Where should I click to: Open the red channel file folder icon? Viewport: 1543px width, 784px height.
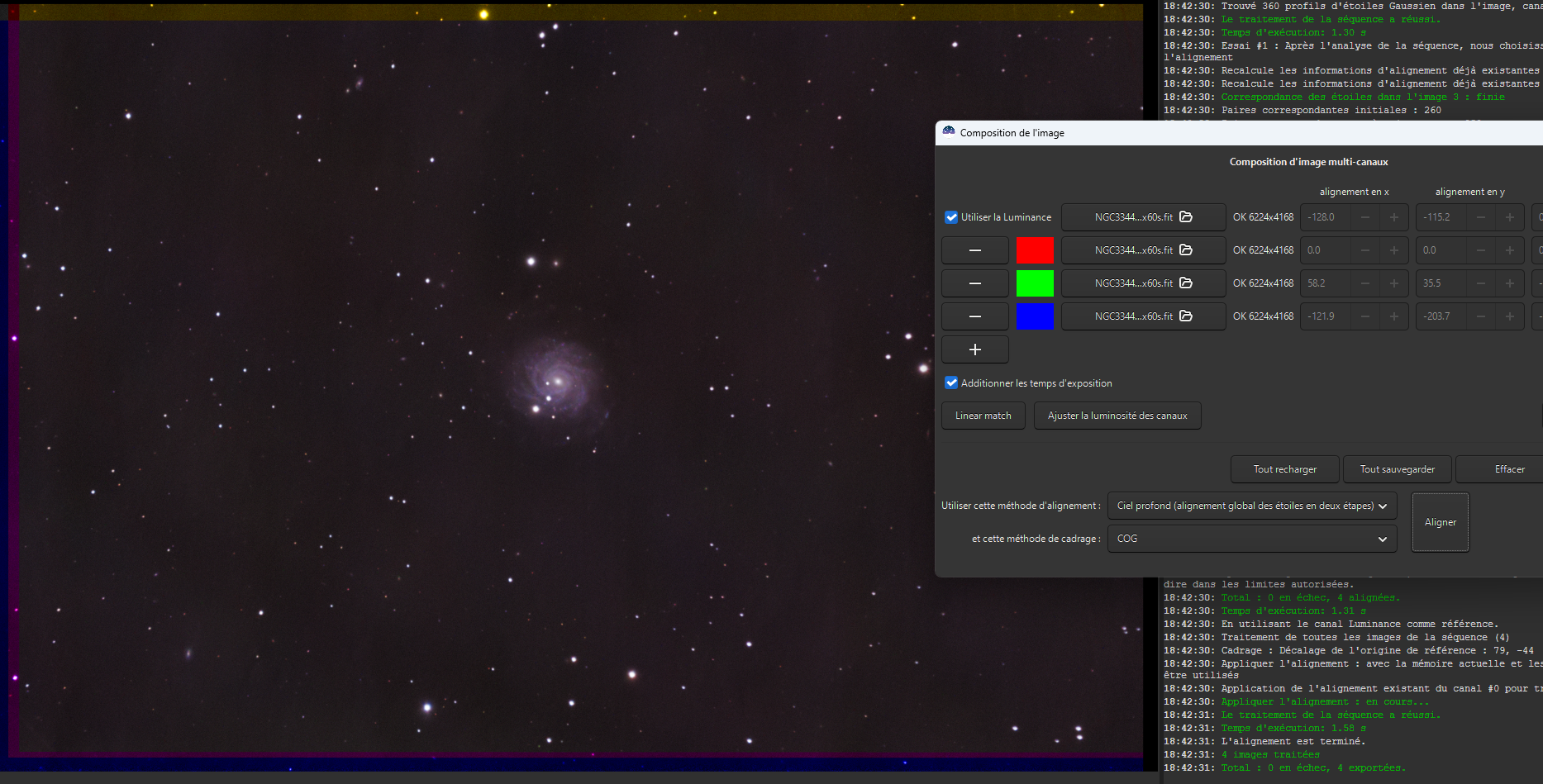click(1186, 250)
